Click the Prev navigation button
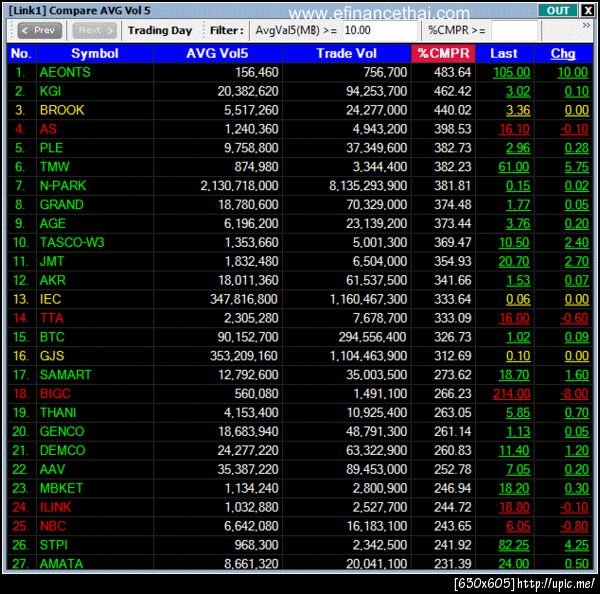The width and height of the screenshot is (600, 594). (x=39, y=30)
